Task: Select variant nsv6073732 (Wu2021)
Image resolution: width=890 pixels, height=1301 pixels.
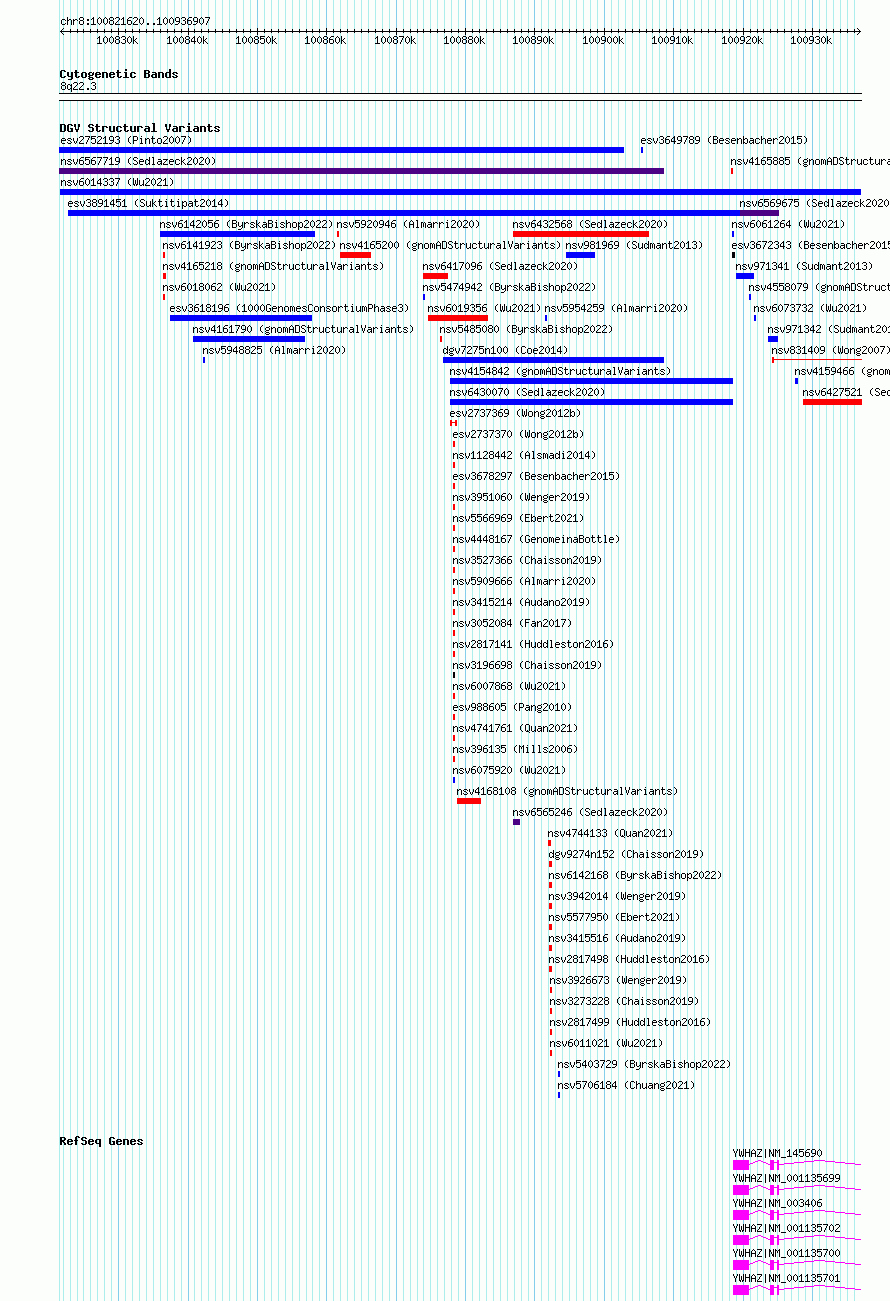Action: click(x=811, y=308)
